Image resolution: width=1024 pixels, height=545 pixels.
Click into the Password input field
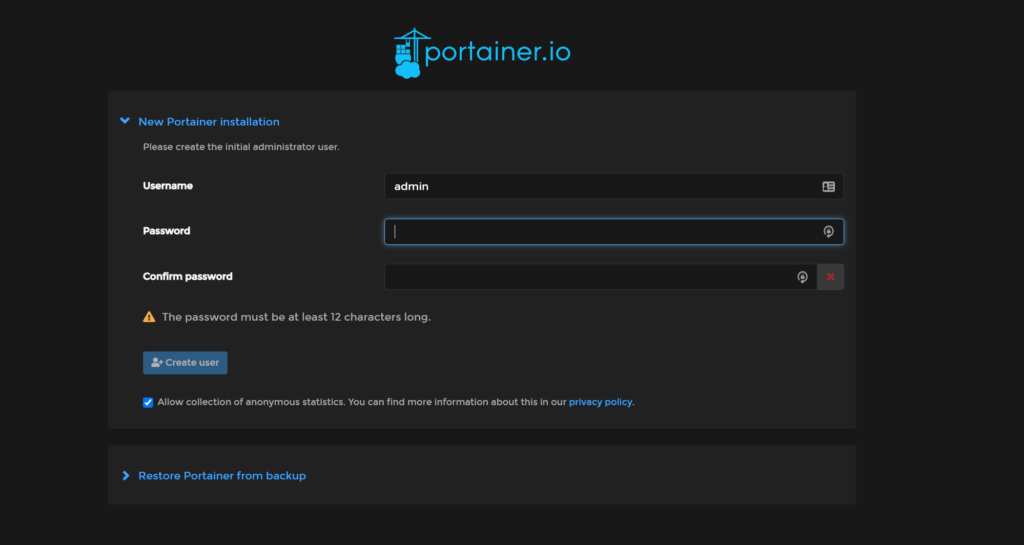613,232
